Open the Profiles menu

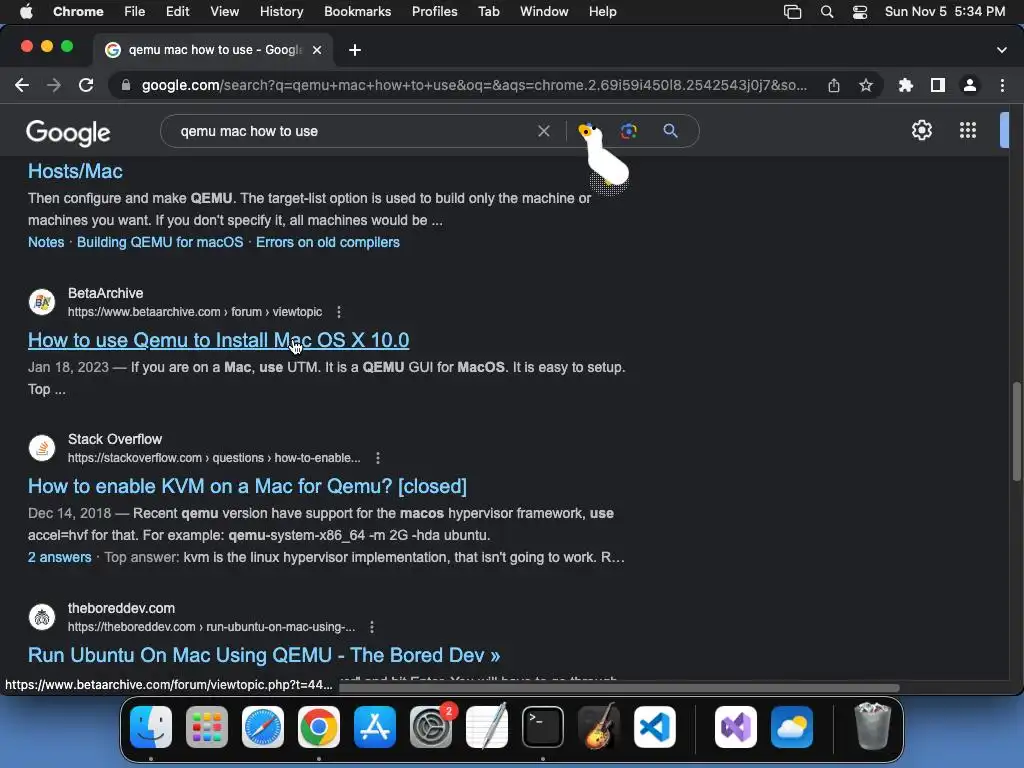[434, 12]
